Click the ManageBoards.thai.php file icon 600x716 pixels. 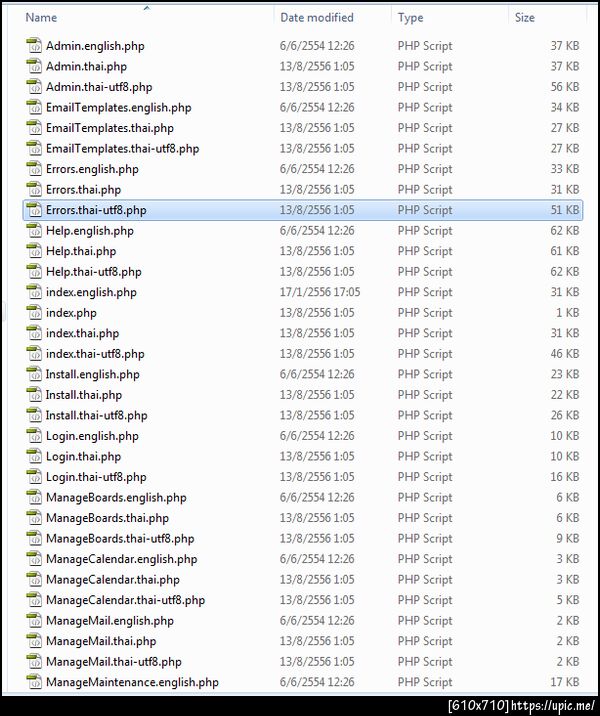click(34, 518)
